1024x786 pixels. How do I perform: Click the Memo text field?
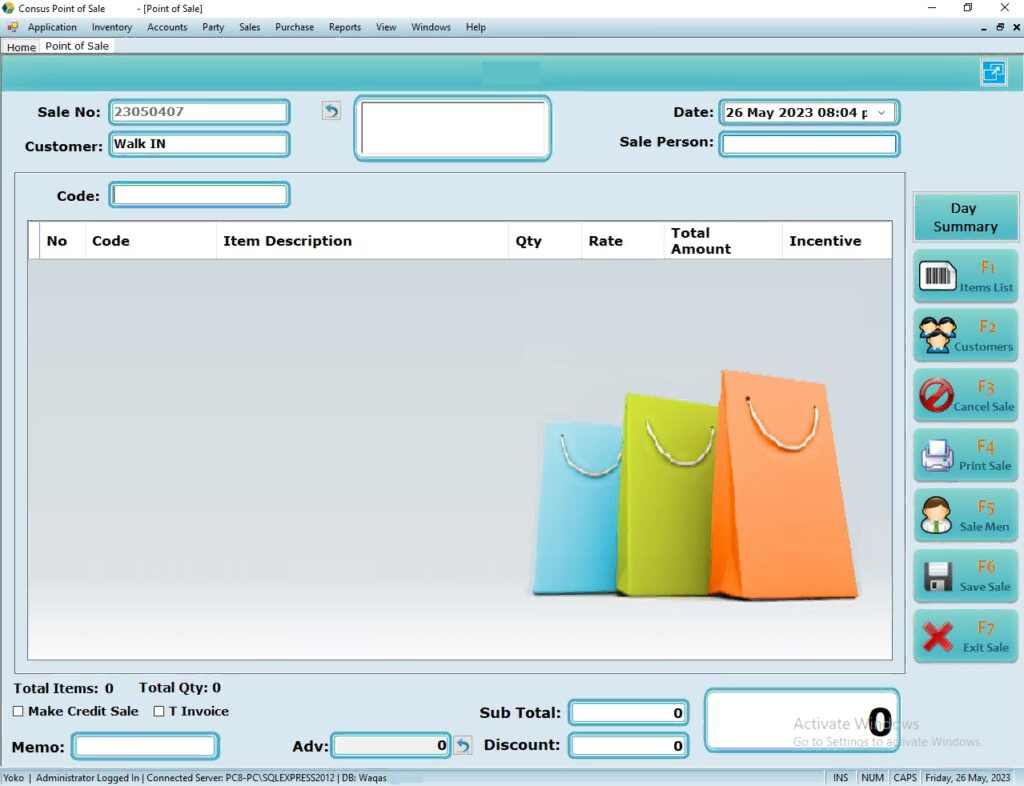[x=145, y=746]
